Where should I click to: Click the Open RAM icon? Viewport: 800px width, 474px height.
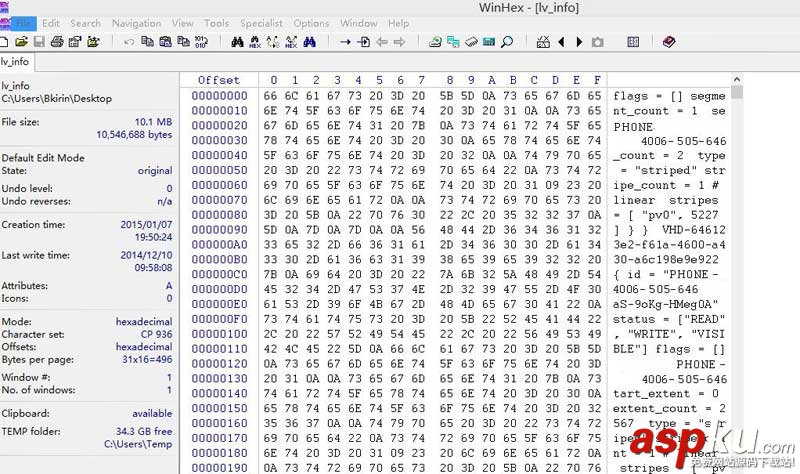point(471,42)
